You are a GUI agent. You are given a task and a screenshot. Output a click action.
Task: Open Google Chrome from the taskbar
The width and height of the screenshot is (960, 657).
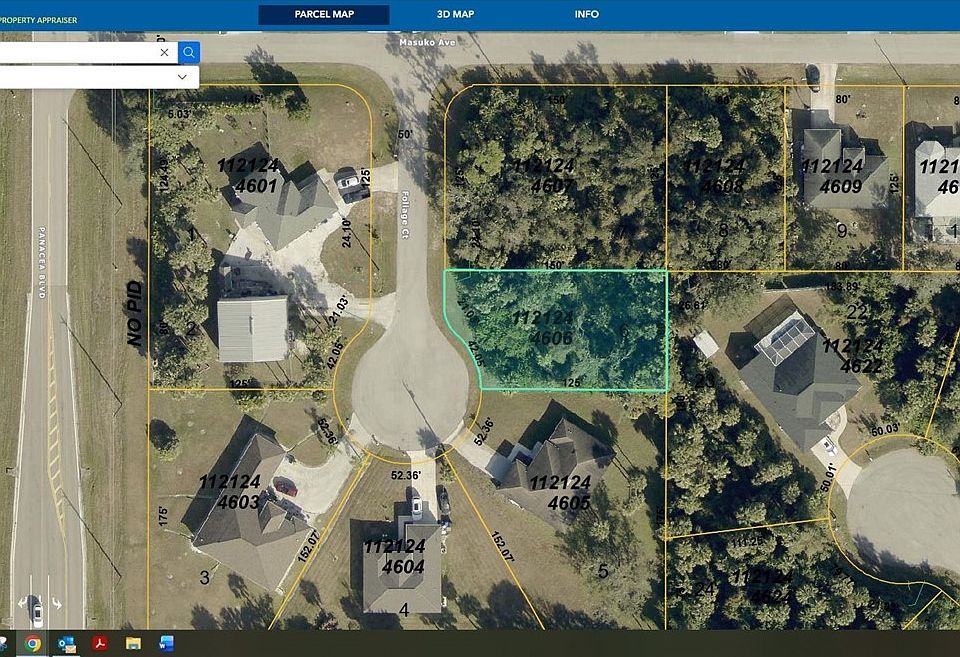[33, 644]
